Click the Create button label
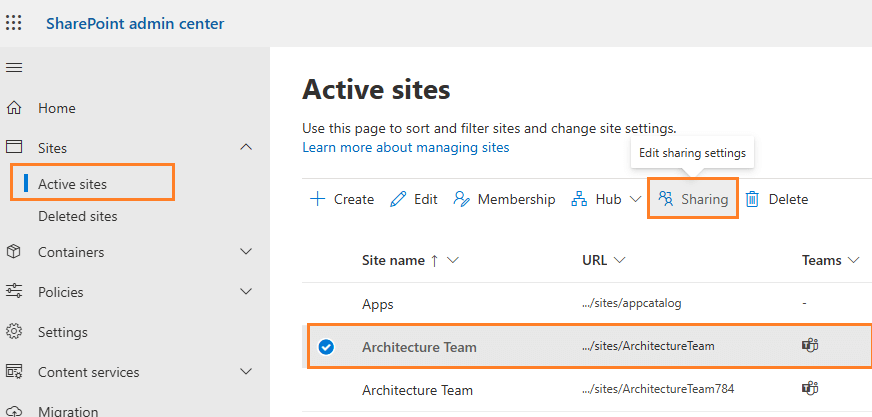This screenshot has height=417, width=872. (354, 199)
